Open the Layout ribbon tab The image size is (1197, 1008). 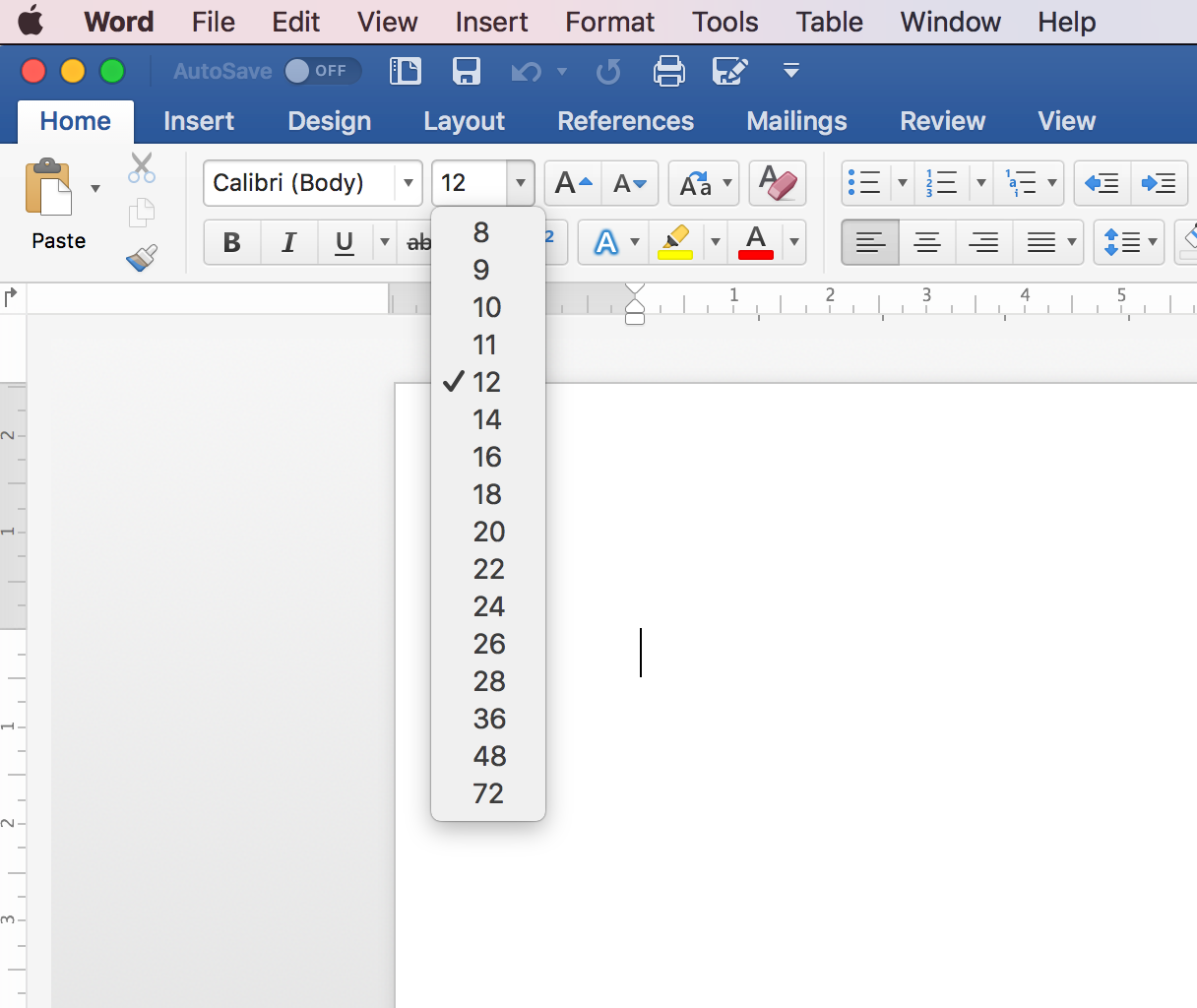click(464, 121)
